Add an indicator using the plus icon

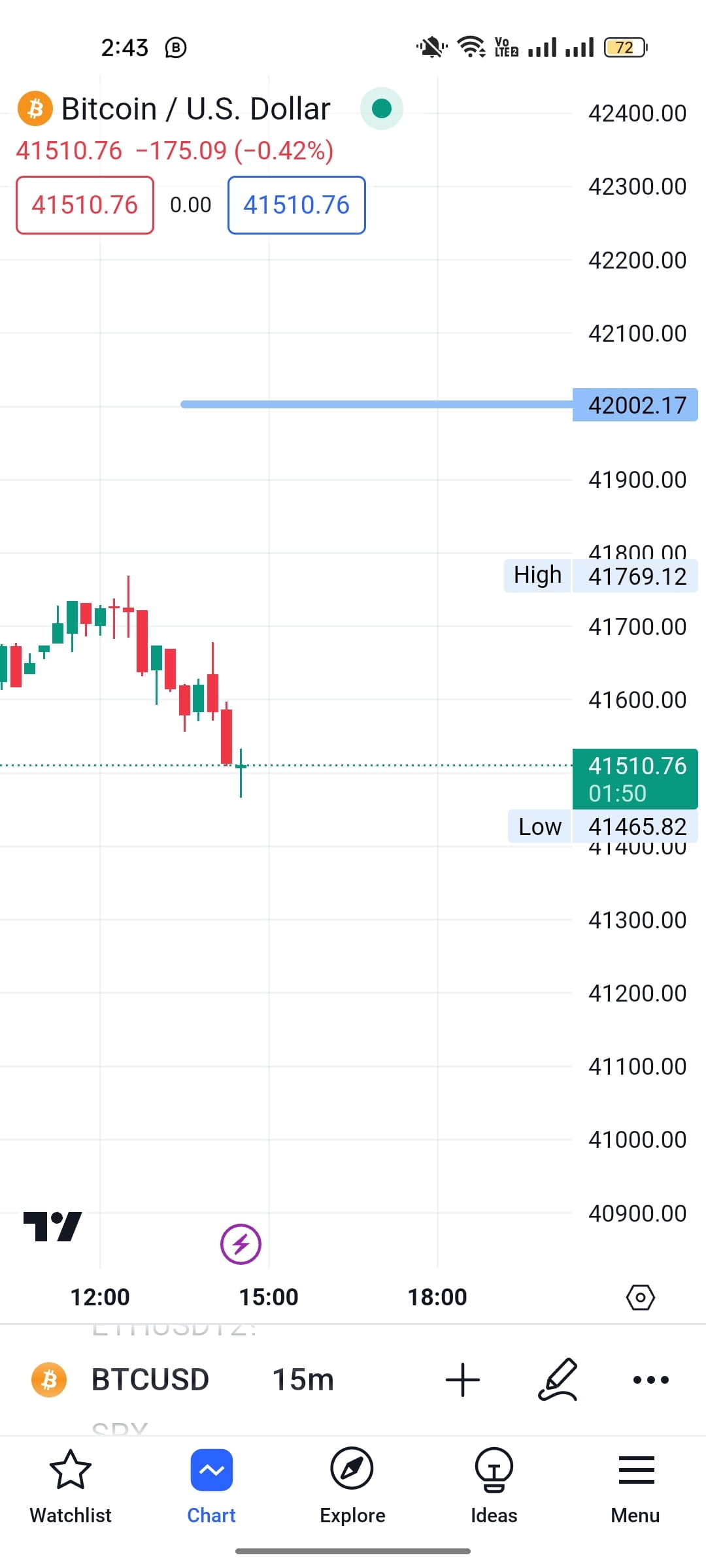(463, 1380)
